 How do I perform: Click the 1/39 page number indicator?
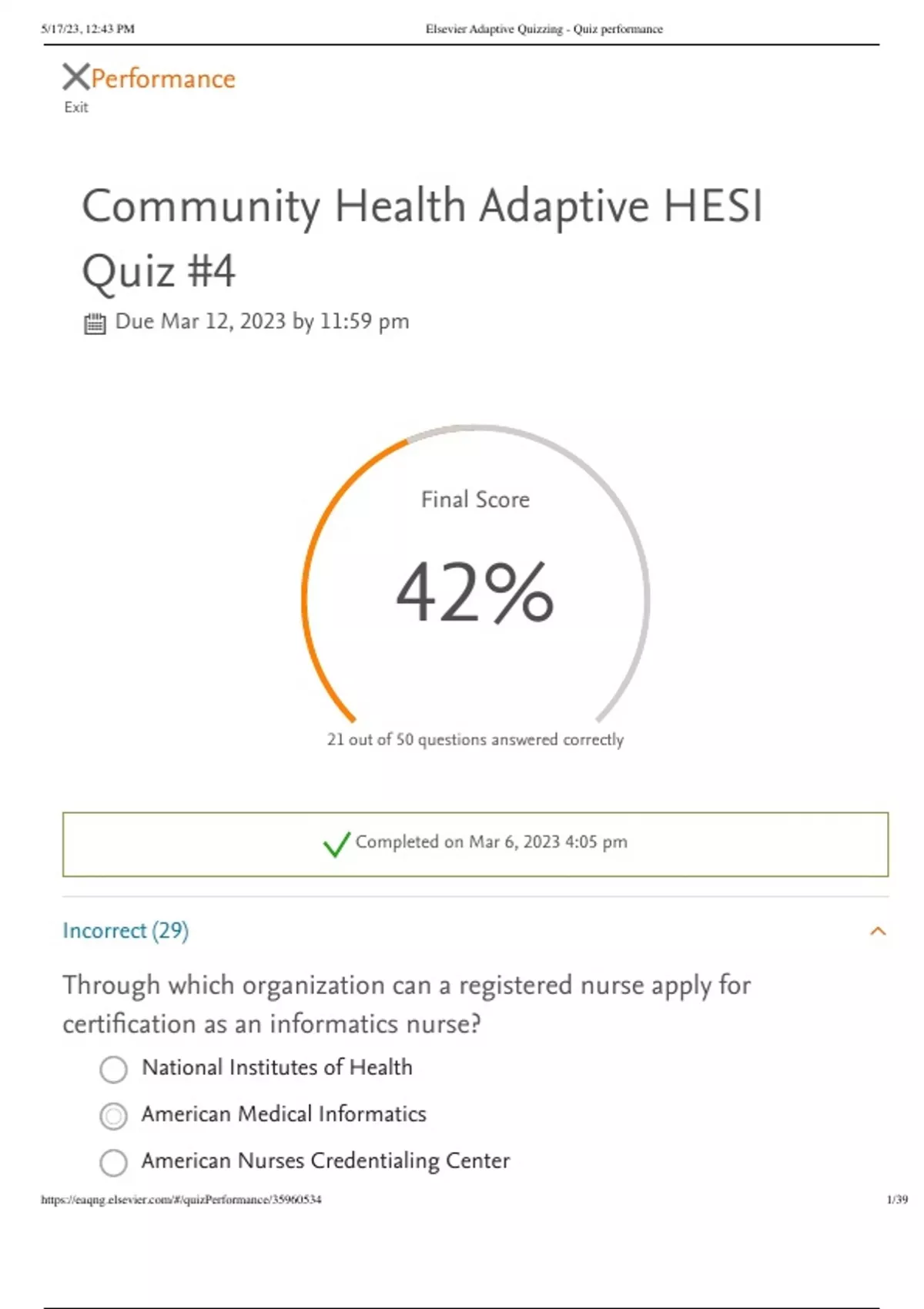click(x=897, y=1199)
